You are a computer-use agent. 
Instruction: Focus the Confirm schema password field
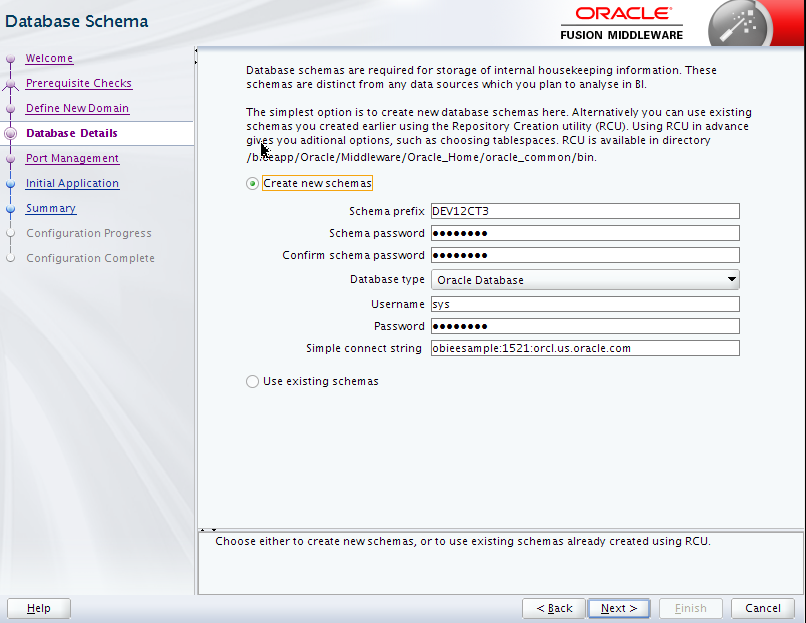pos(585,255)
